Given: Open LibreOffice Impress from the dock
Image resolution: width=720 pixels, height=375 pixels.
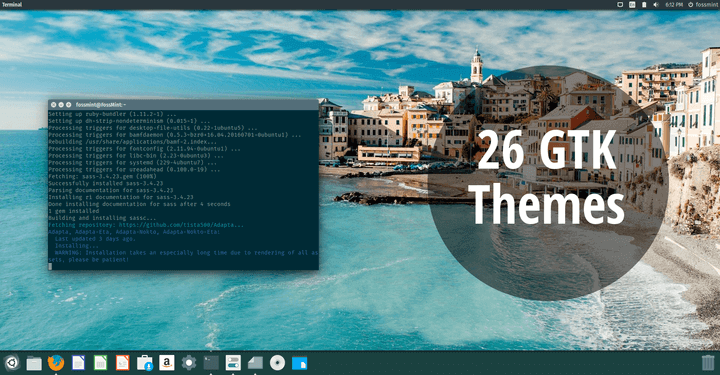Looking at the screenshot, I should pyautogui.click(x=123, y=363).
